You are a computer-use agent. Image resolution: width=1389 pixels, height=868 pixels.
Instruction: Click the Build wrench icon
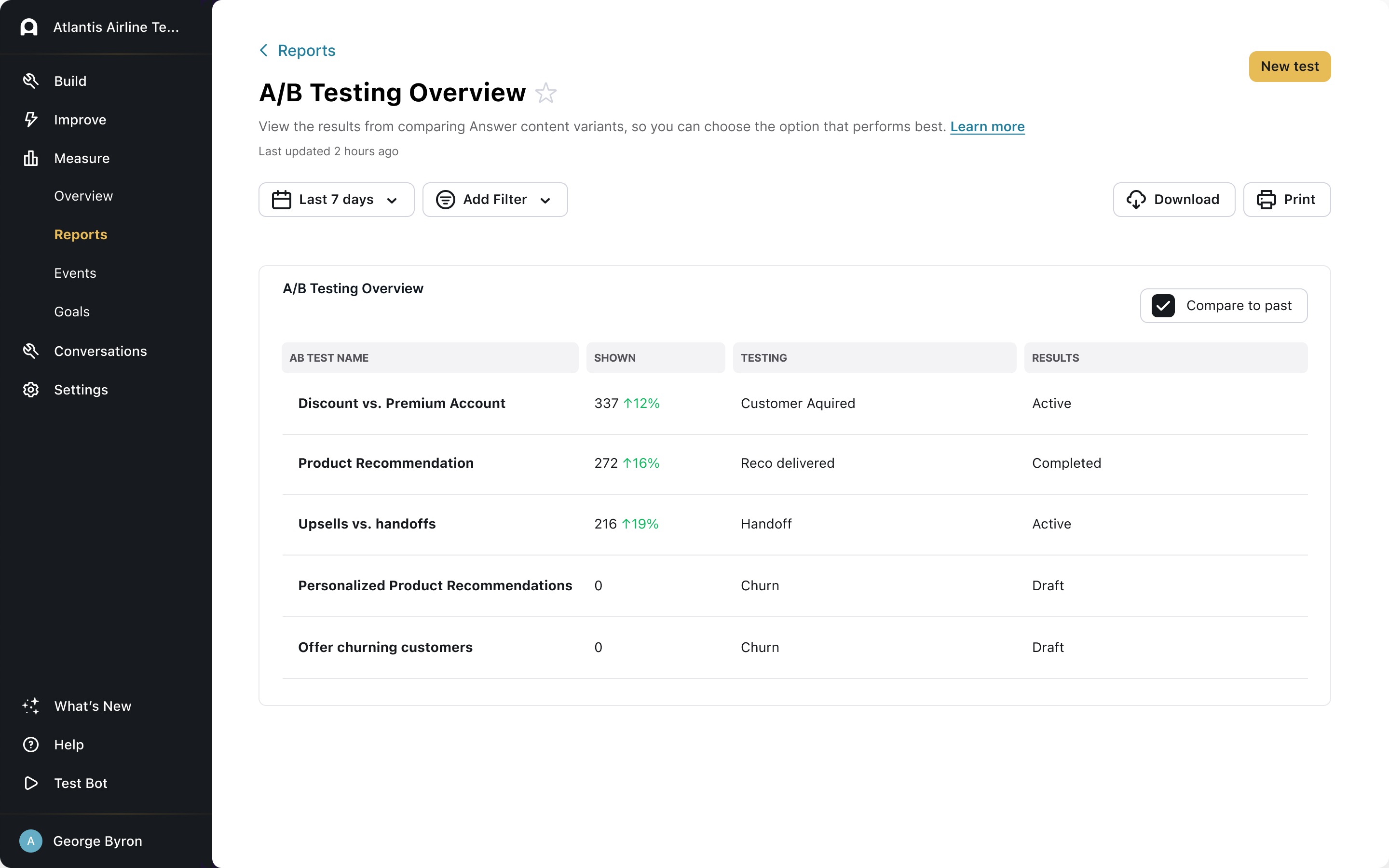(30, 81)
